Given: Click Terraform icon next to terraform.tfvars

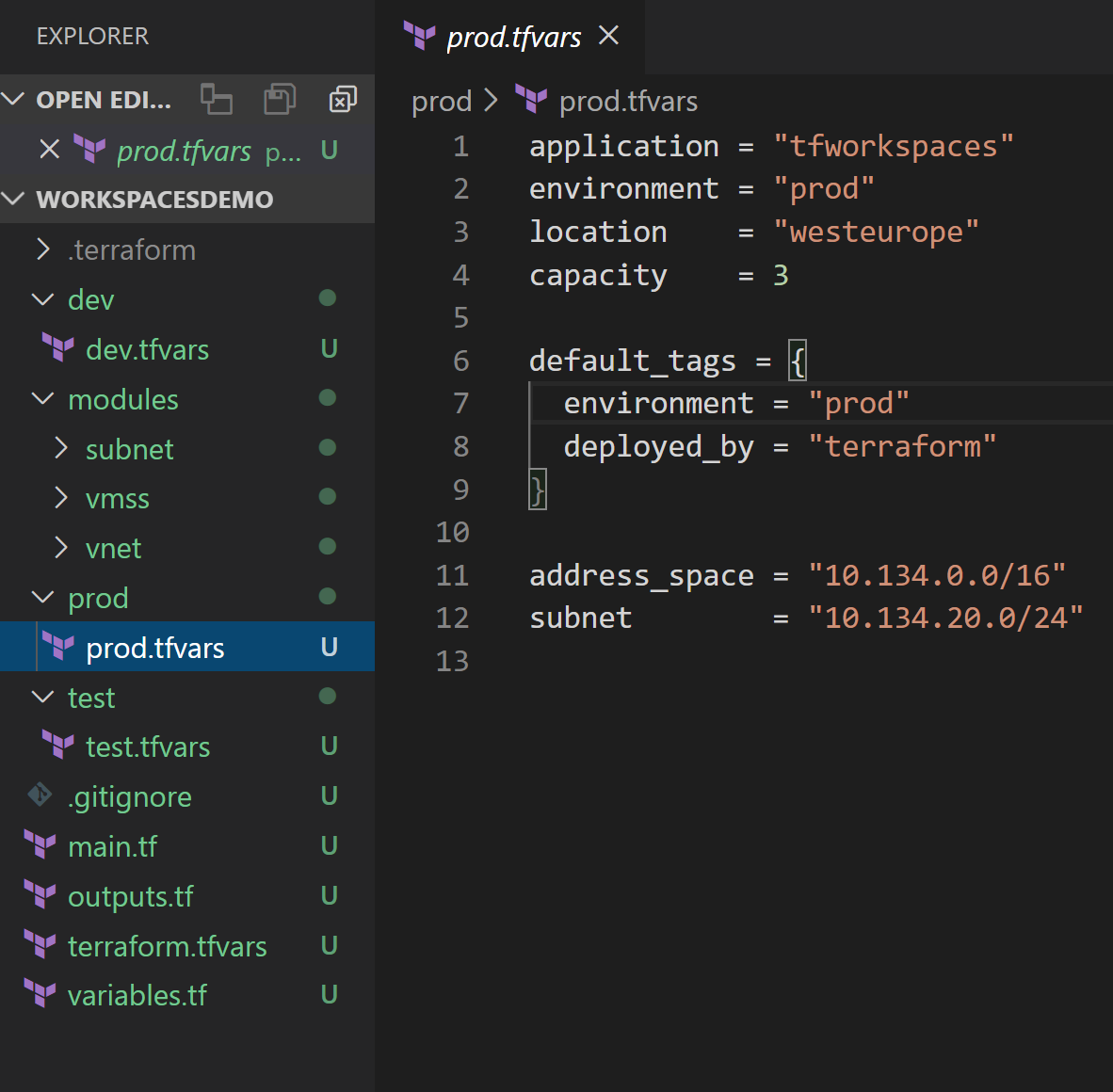Looking at the screenshot, I should click(40, 945).
